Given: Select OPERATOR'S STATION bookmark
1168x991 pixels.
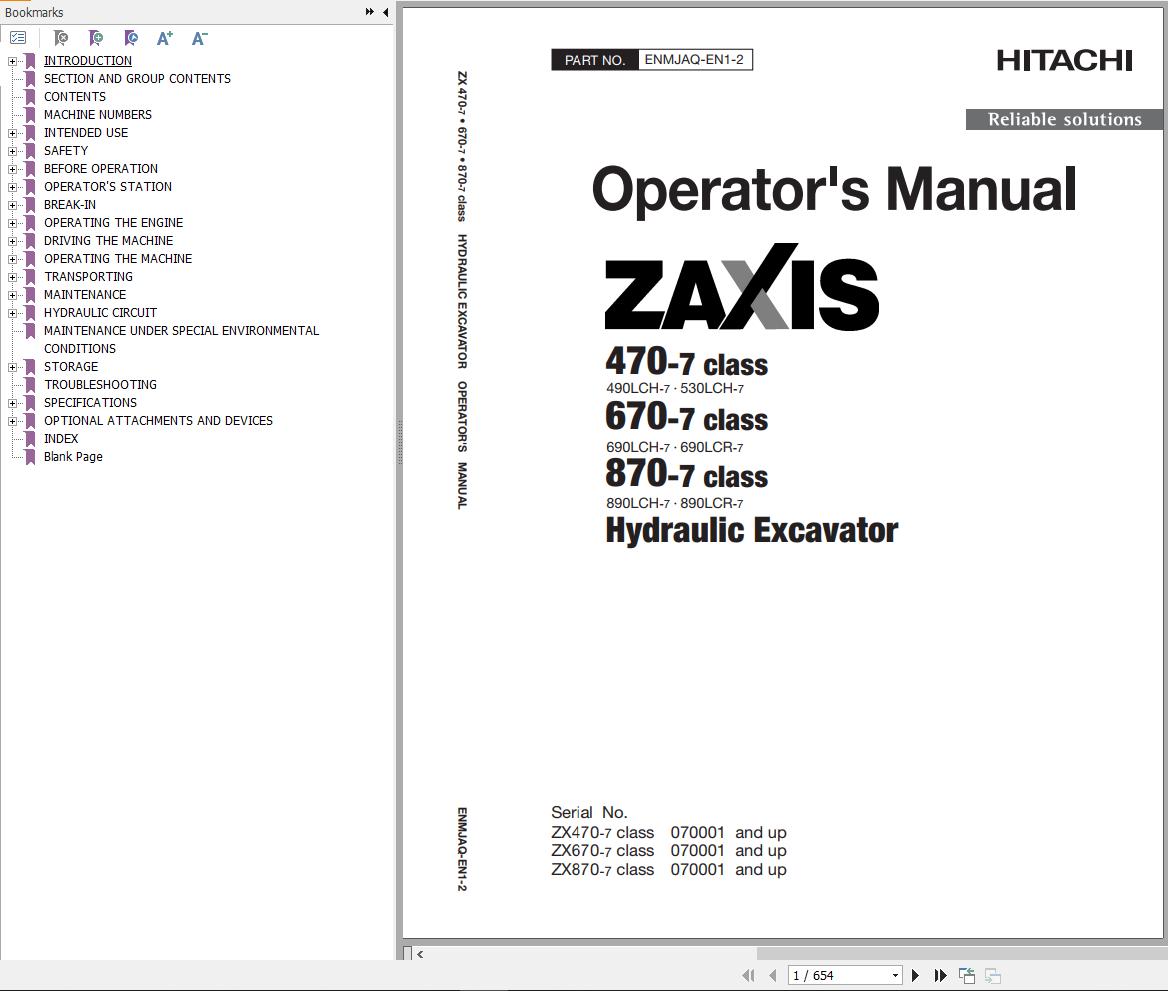Looking at the screenshot, I should point(107,186).
